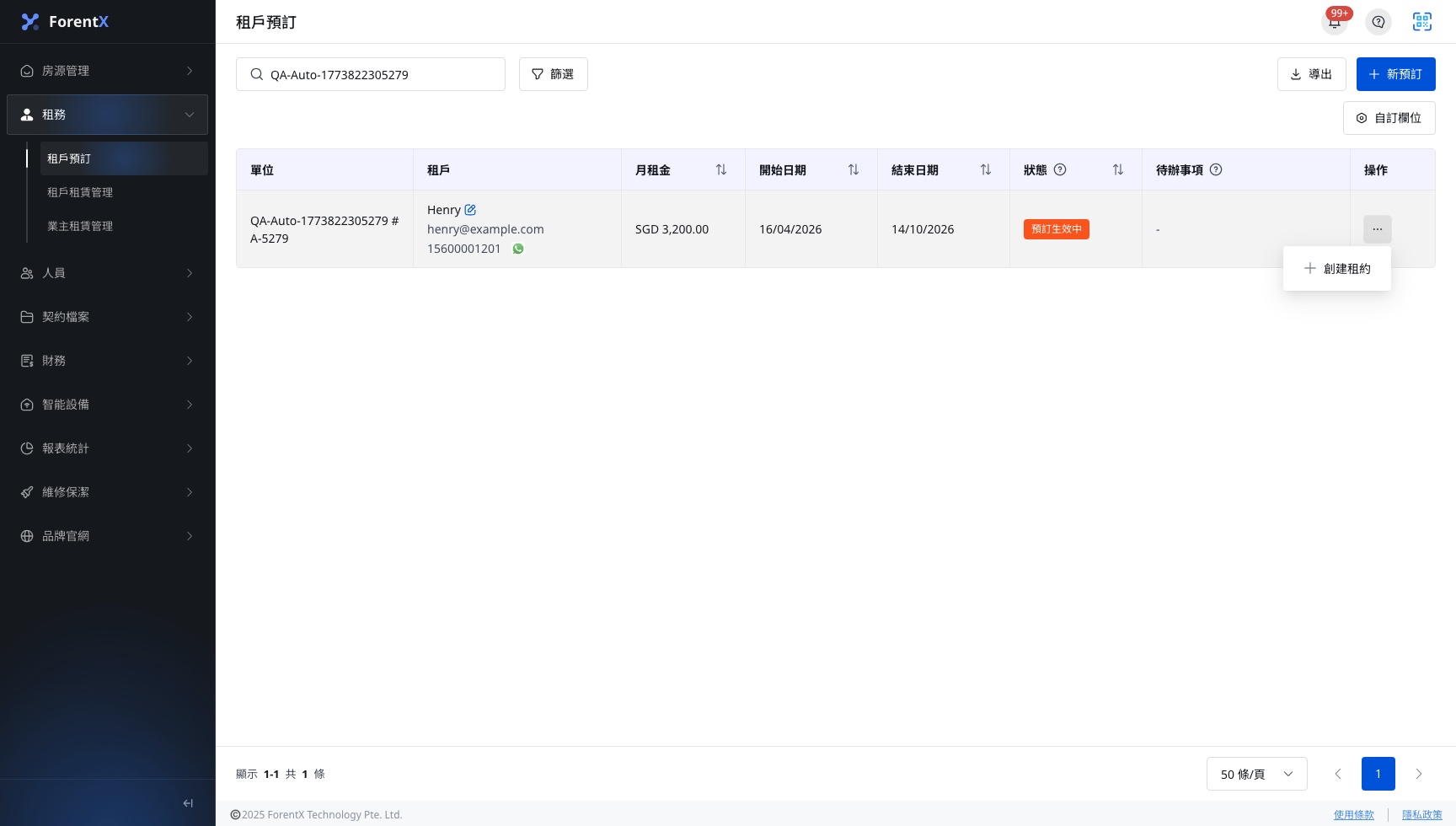Expand the 契約檔案 menu

(108, 317)
